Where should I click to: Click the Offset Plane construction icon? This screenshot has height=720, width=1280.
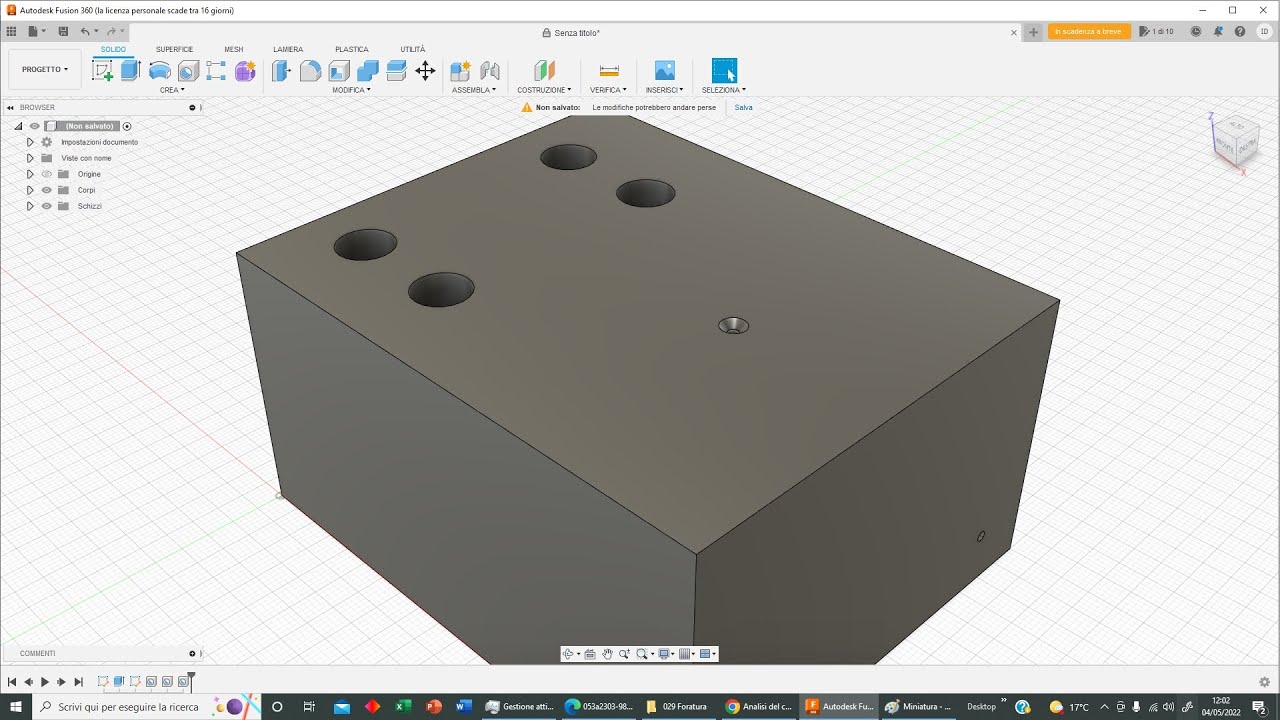point(544,71)
